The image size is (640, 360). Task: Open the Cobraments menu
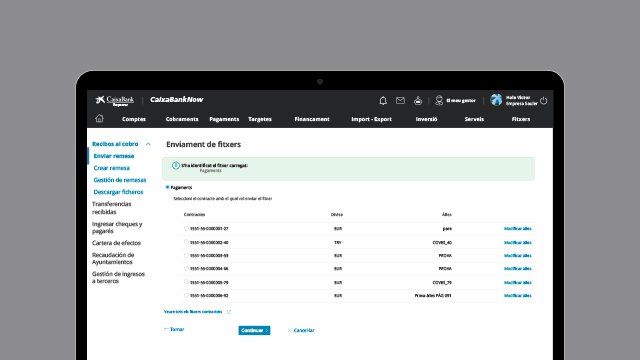[x=182, y=119]
